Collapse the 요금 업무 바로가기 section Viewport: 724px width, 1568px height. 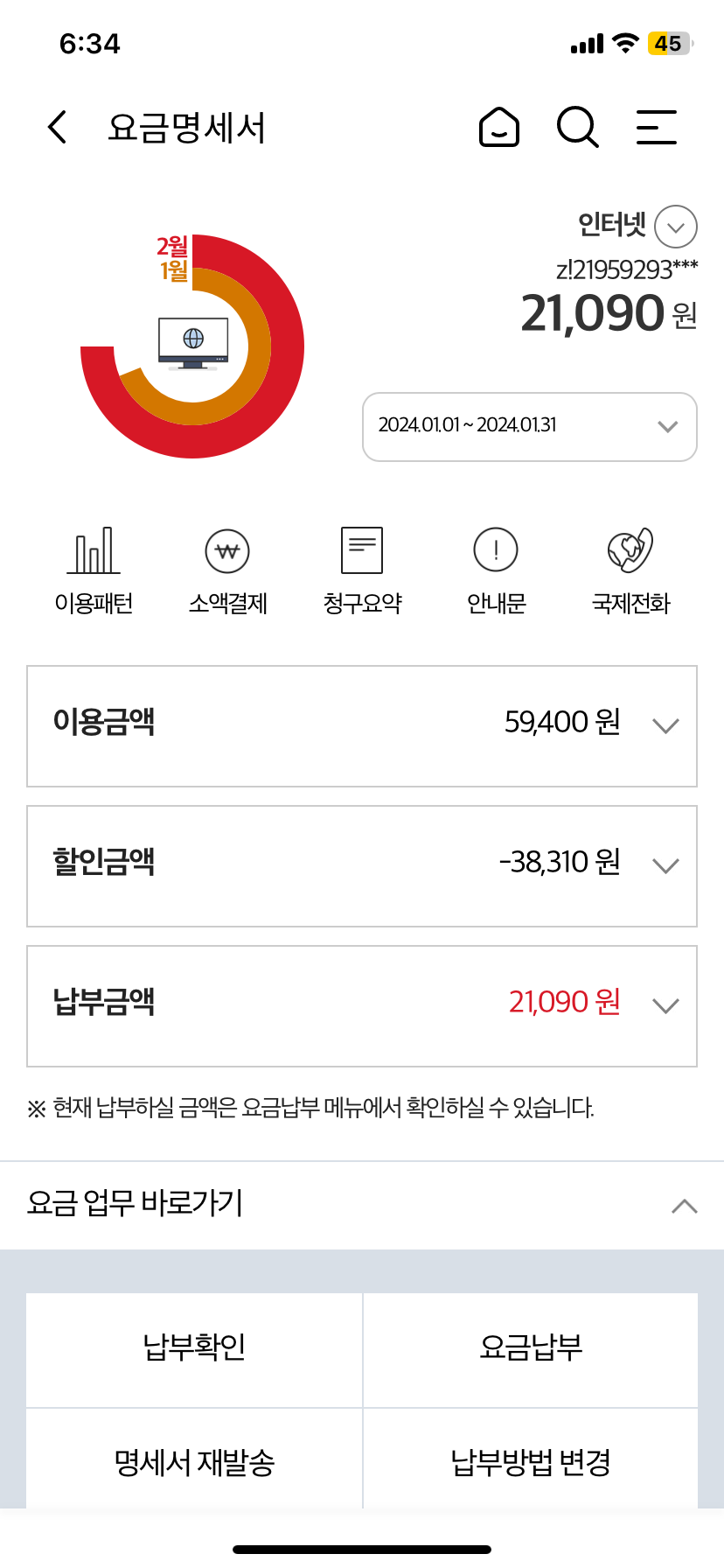tap(684, 1206)
